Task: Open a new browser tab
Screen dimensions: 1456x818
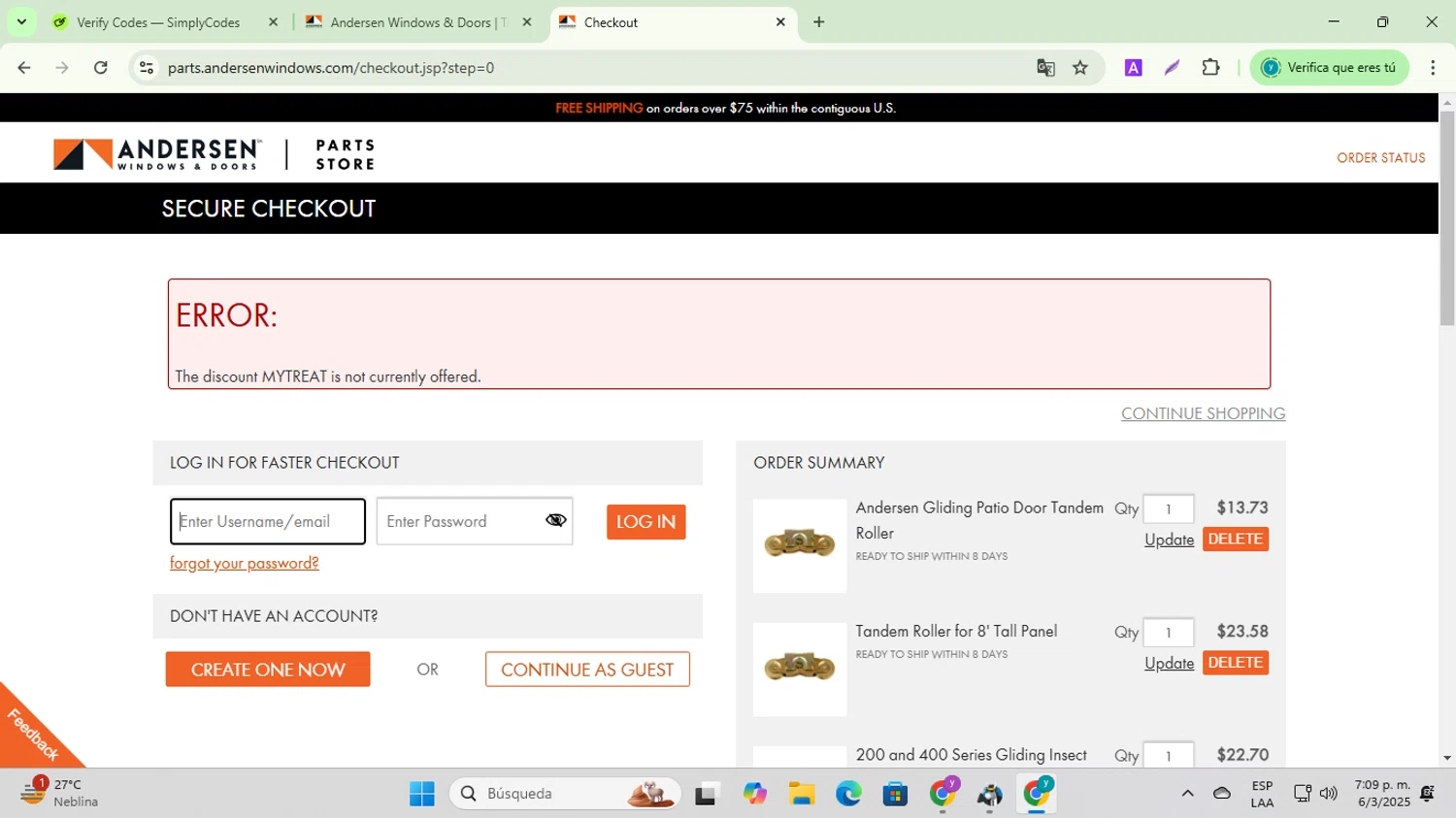Action: click(819, 22)
